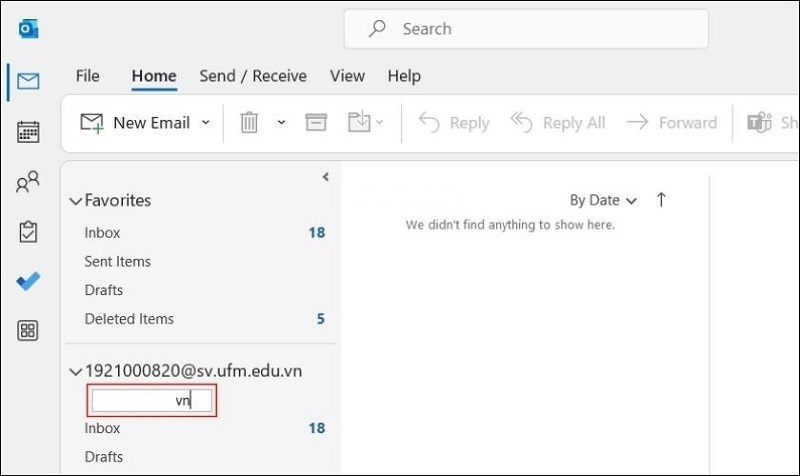This screenshot has width=800, height=476.
Task: Click the Move to folder icon
Action: click(x=359, y=122)
